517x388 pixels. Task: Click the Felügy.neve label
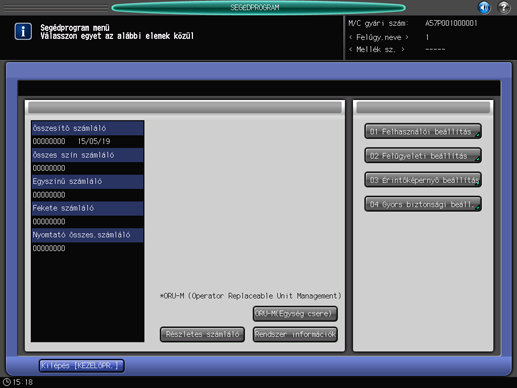coord(379,37)
